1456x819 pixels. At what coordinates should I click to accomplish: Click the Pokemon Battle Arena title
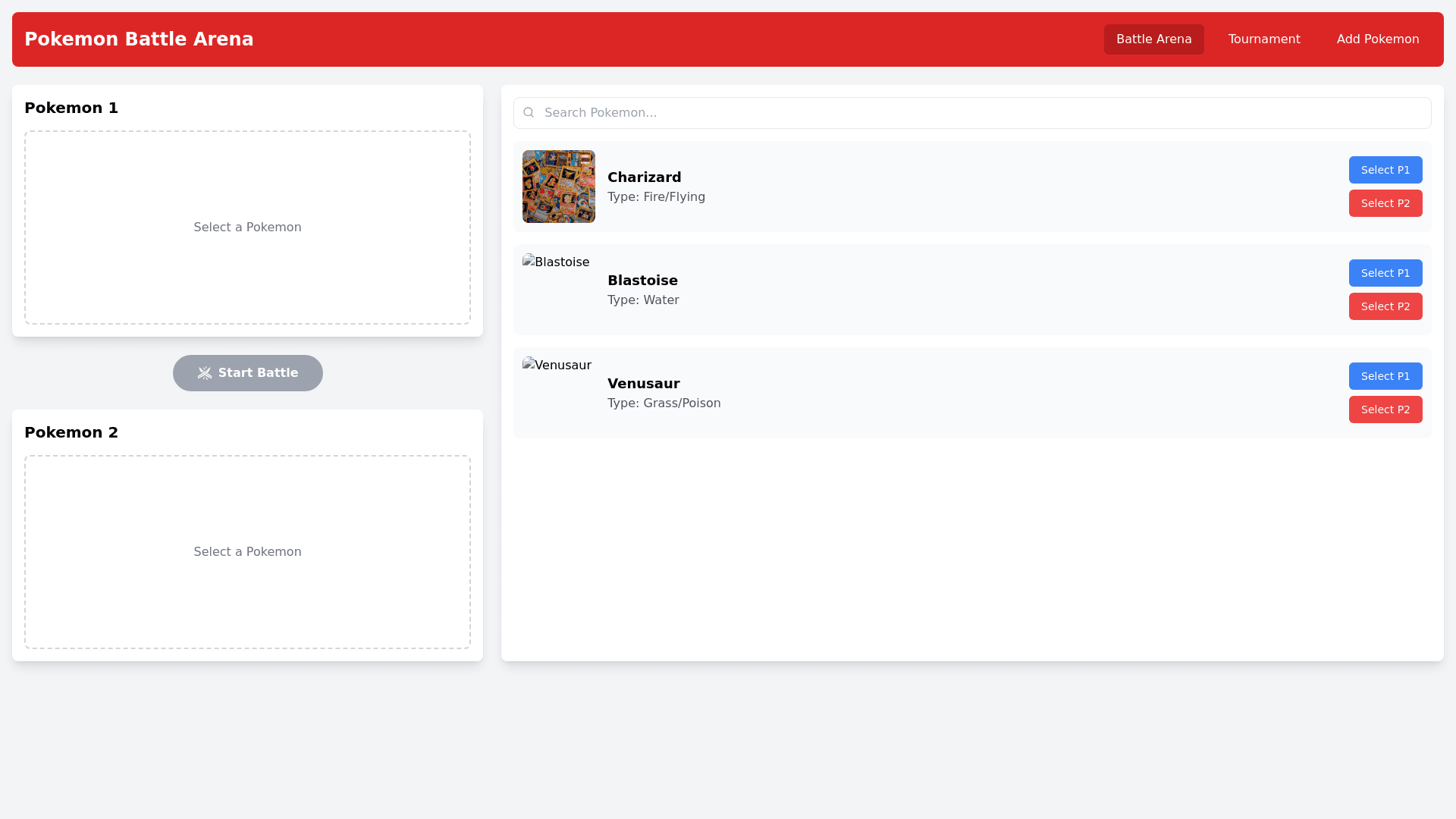(139, 39)
